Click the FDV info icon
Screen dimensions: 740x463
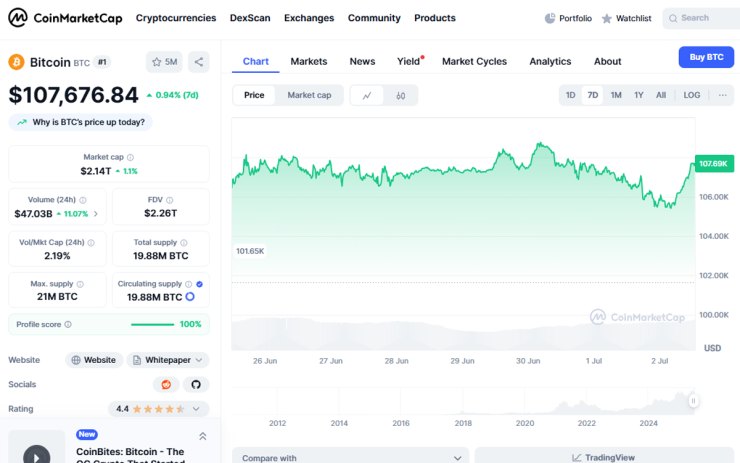(x=169, y=200)
